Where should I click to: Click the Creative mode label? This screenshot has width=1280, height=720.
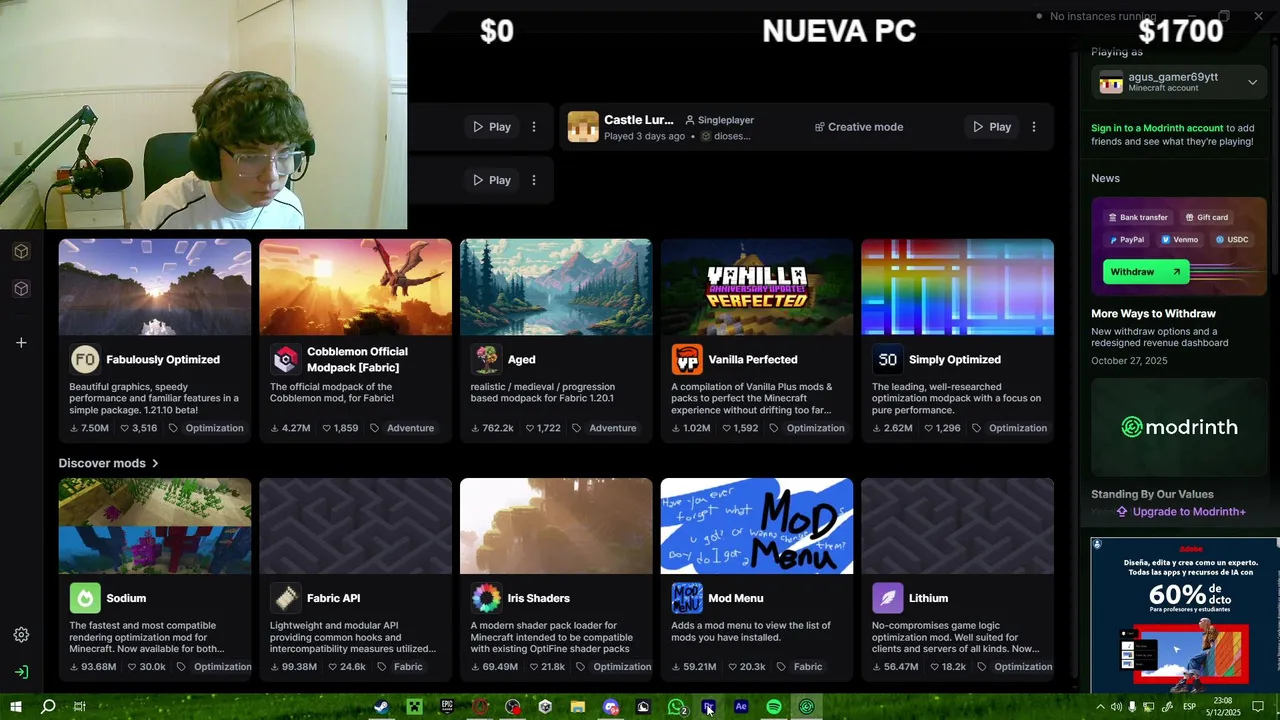coord(859,127)
